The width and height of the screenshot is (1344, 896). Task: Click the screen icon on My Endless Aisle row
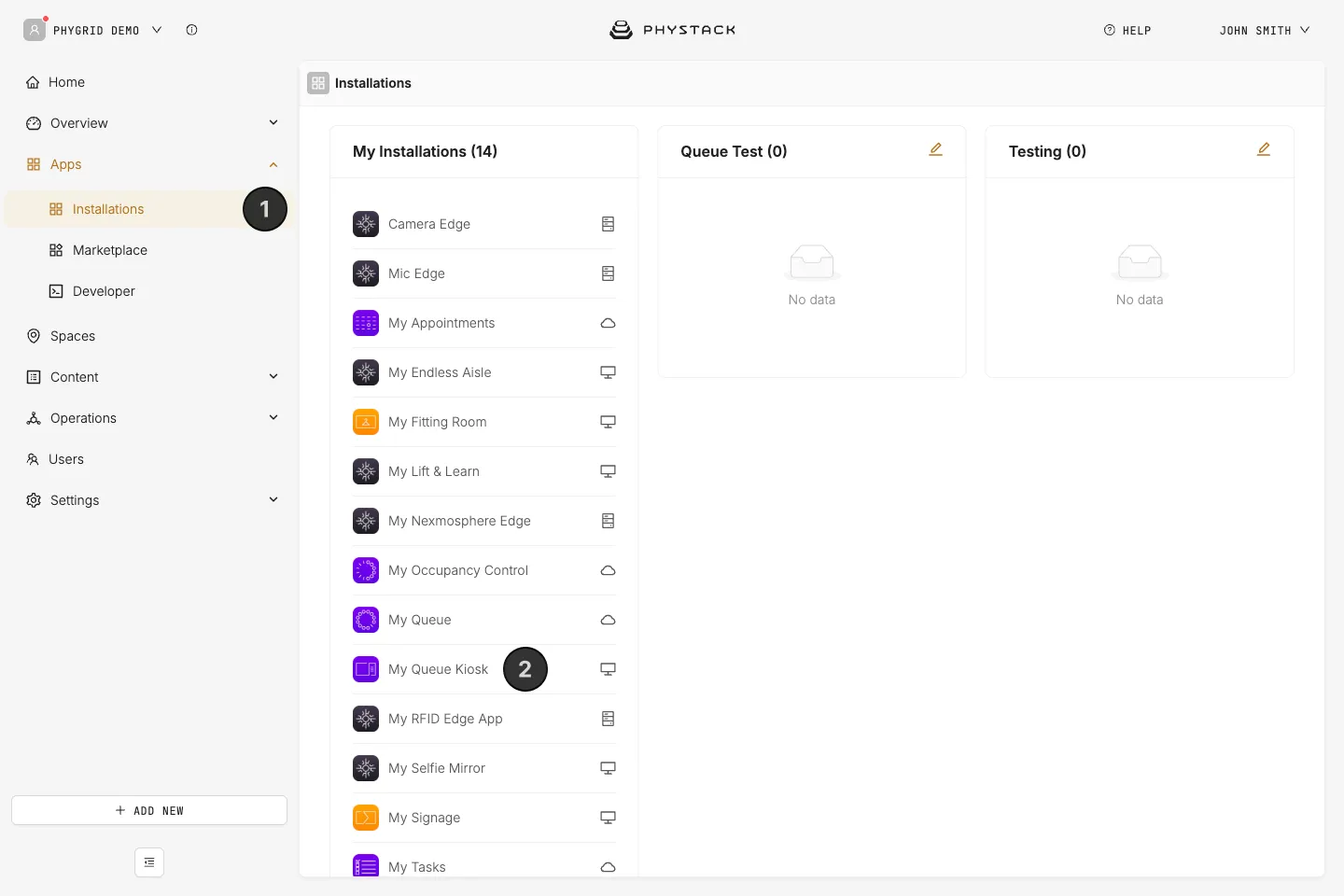point(608,372)
